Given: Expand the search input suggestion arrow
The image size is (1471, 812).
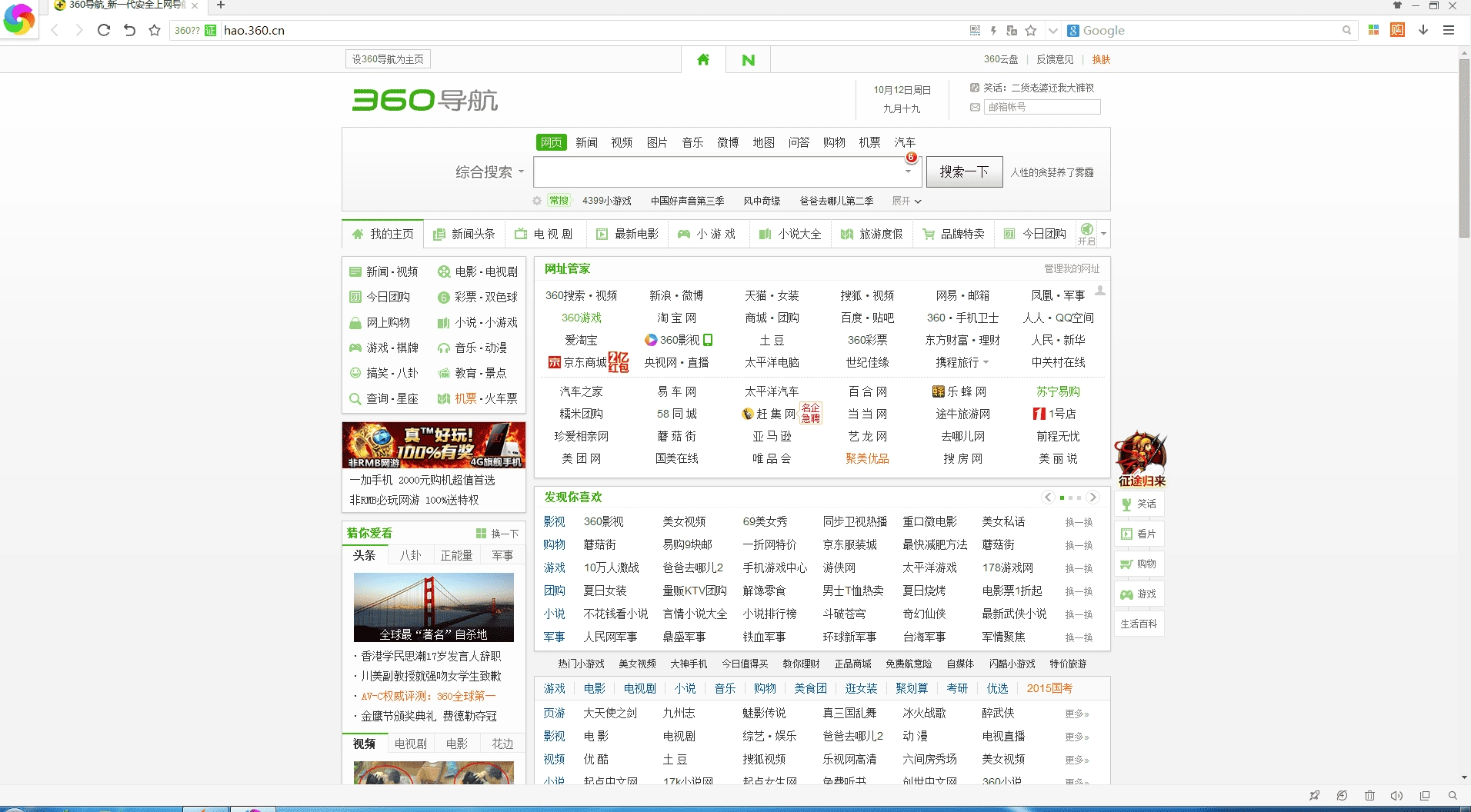Looking at the screenshot, I should click(908, 171).
